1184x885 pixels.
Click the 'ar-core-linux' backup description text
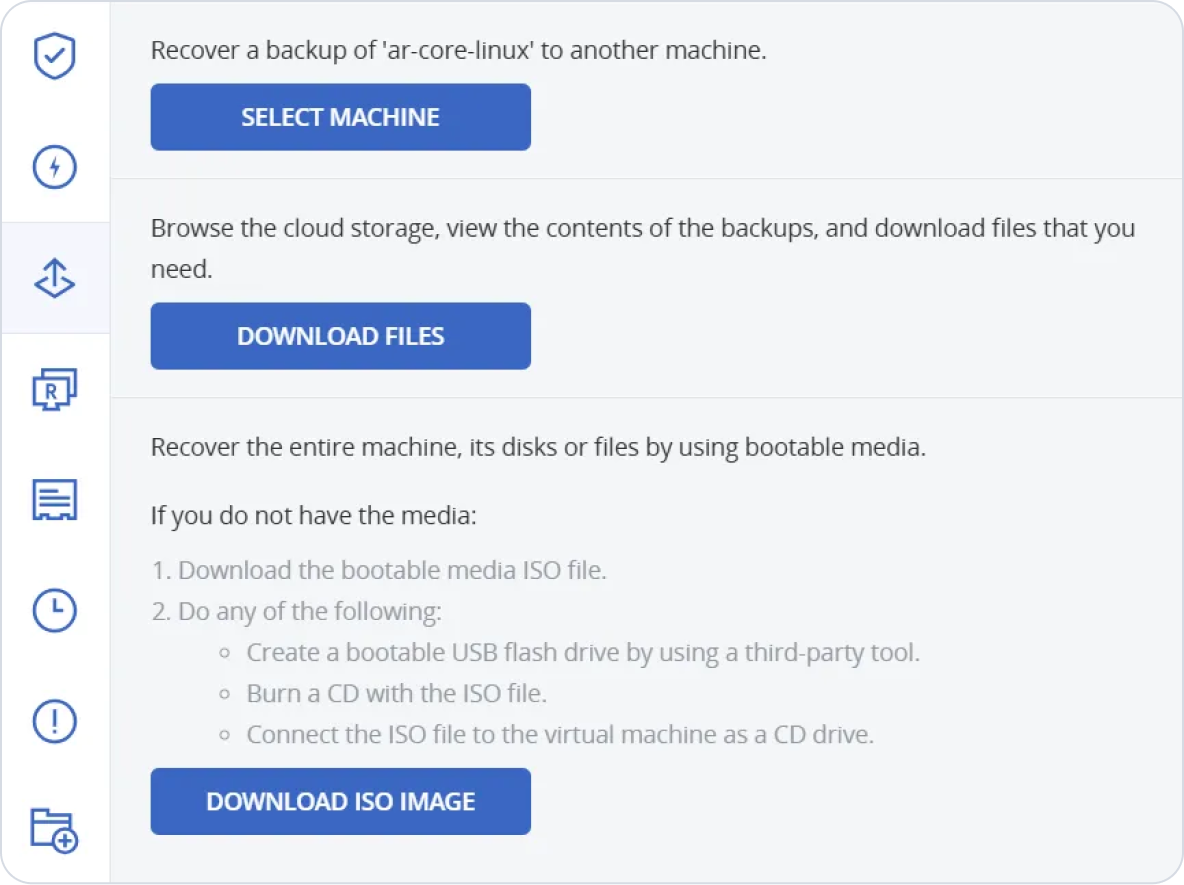(458, 50)
